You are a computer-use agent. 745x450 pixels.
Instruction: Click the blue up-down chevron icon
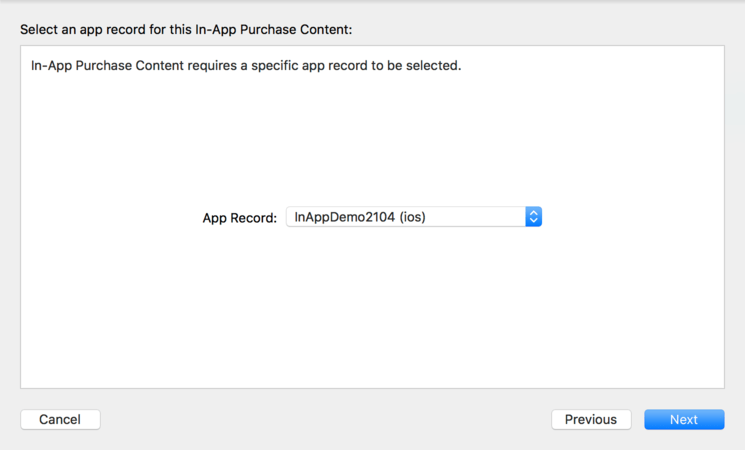coord(533,217)
